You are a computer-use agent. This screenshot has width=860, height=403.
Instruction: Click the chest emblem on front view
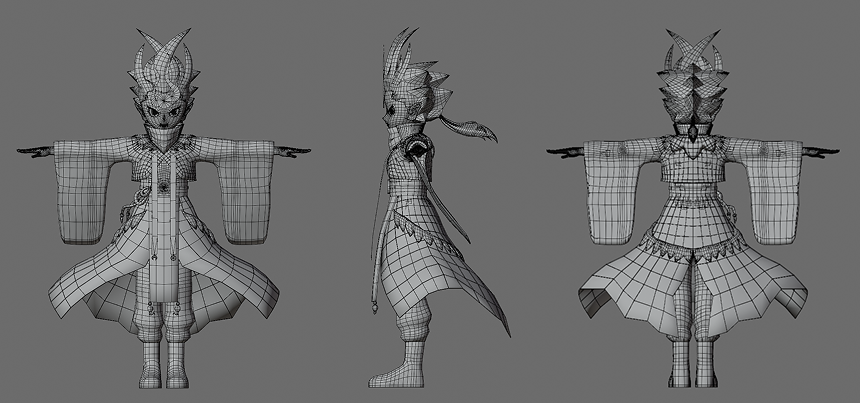(164, 184)
